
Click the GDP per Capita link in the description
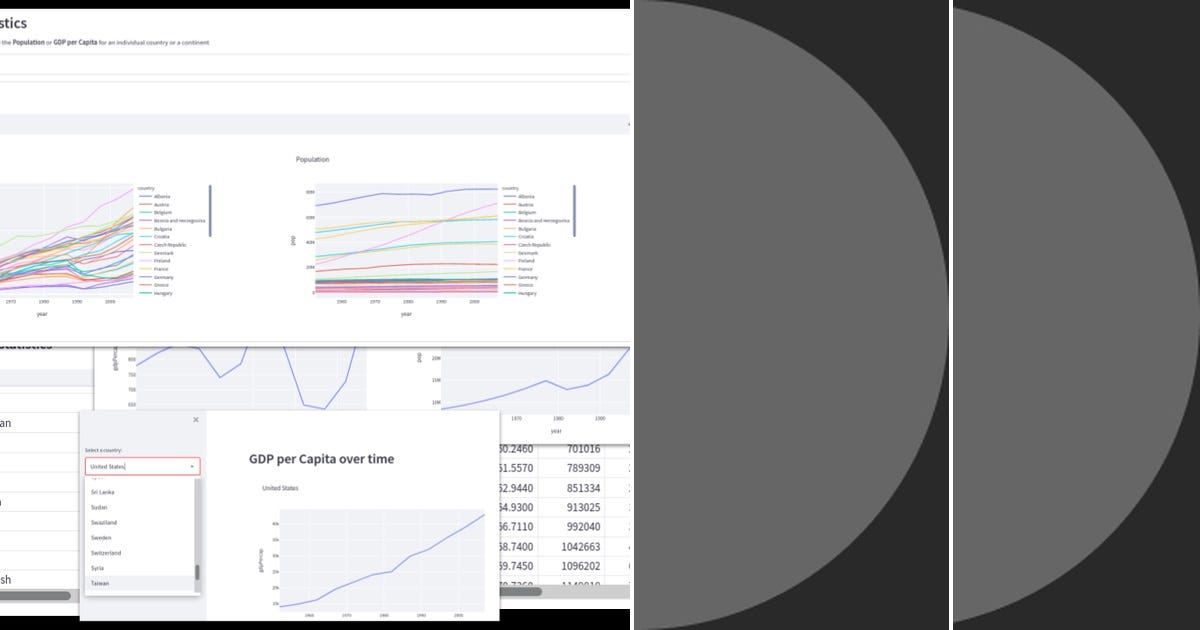coord(75,41)
